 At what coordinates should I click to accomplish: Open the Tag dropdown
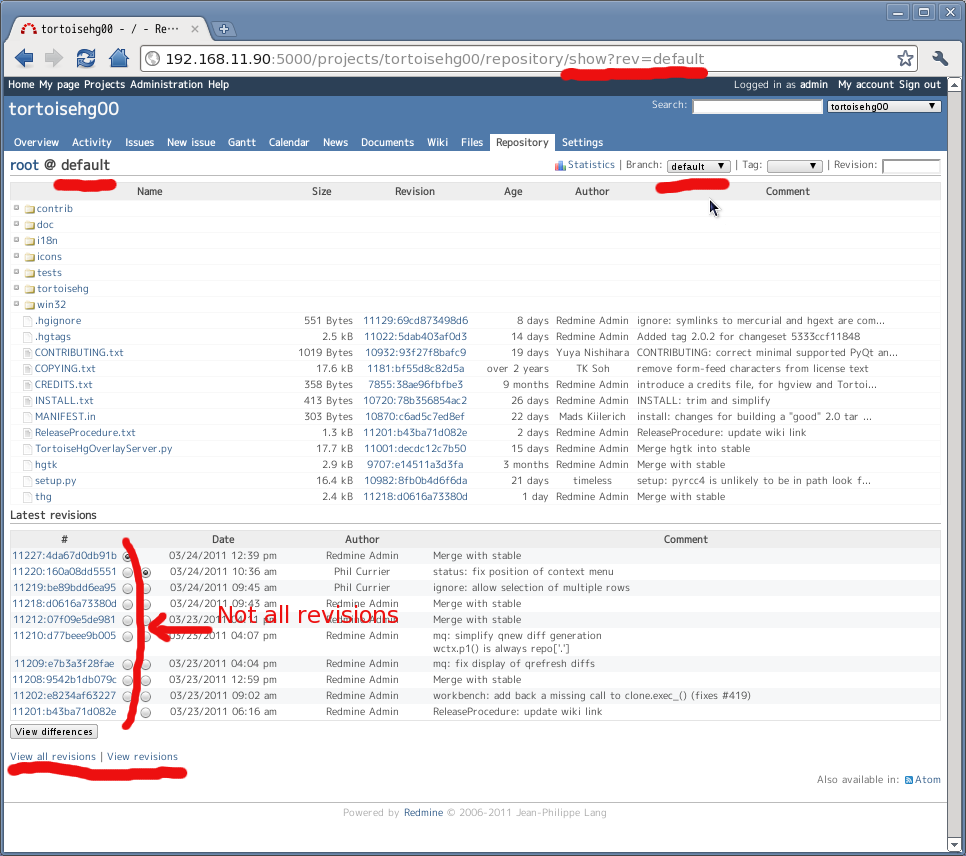[x=795, y=166]
